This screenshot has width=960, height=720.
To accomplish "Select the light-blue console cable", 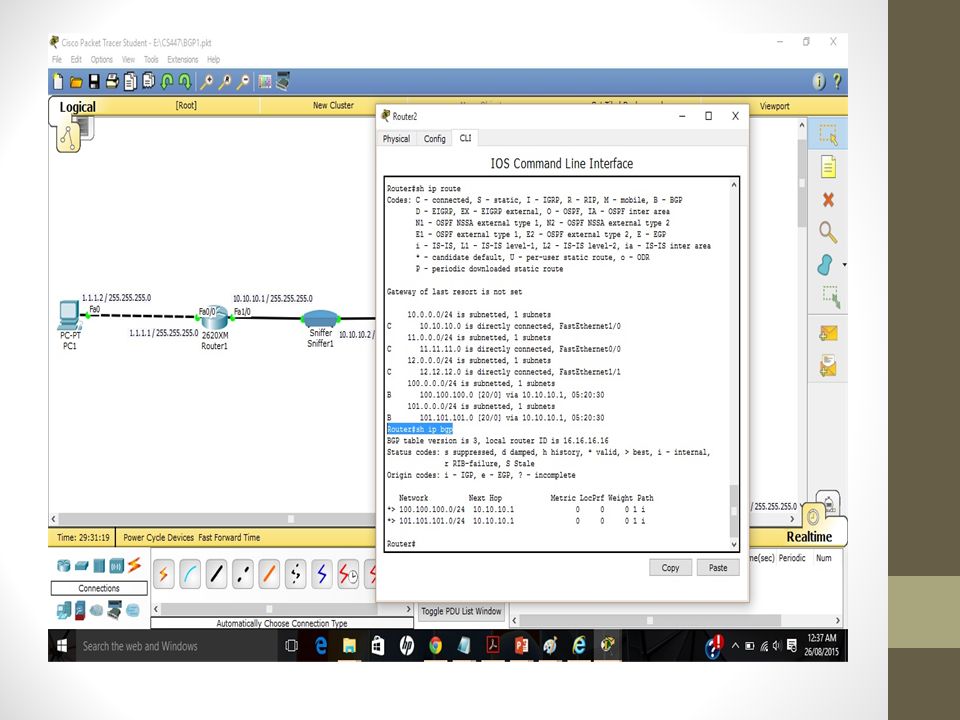I will (190, 574).
